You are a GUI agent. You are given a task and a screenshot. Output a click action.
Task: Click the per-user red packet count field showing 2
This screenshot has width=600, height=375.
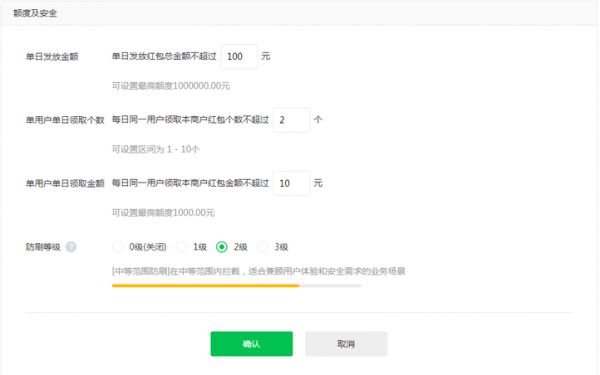pyautogui.click(x=291, y=120)
